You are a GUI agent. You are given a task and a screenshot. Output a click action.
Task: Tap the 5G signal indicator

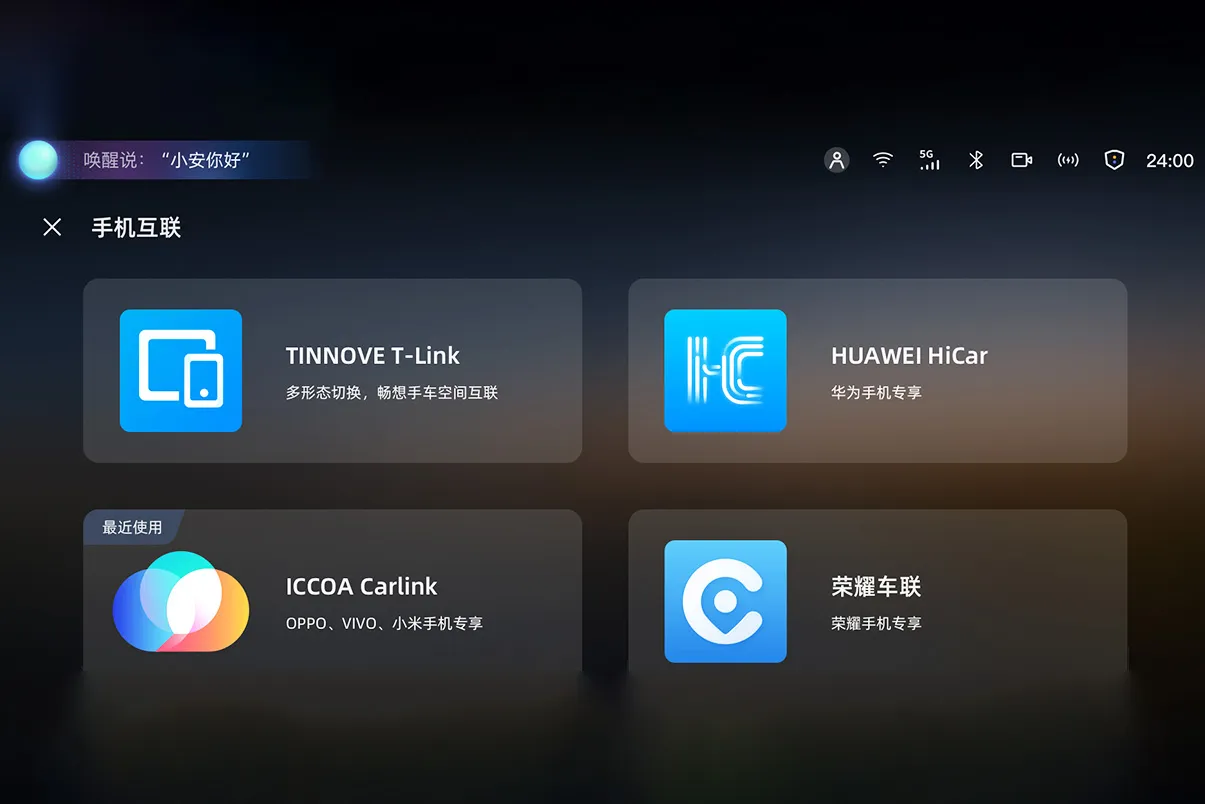click(929, 160)
